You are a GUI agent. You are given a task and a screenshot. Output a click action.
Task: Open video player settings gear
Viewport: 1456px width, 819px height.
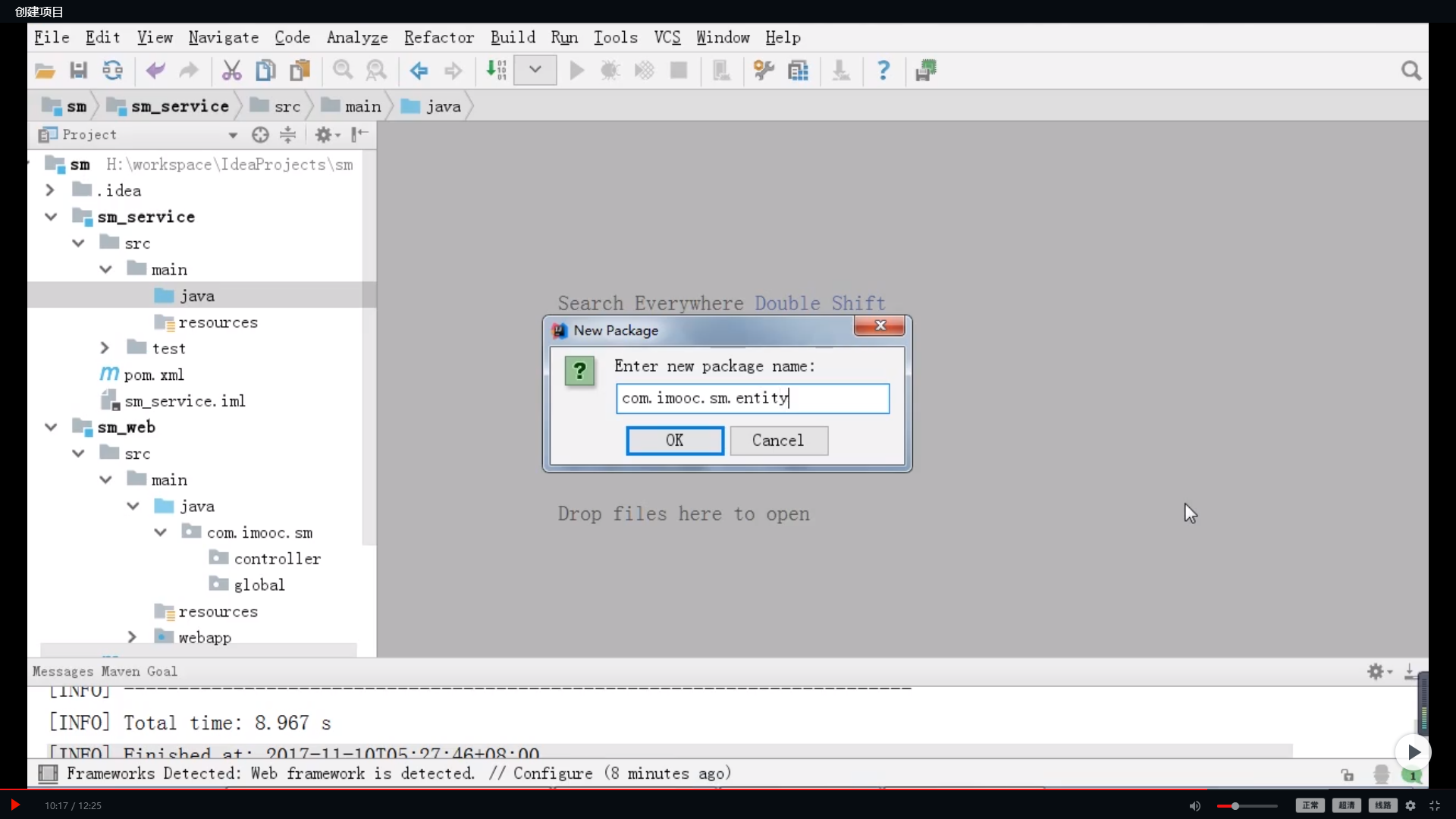(1410, 805)
